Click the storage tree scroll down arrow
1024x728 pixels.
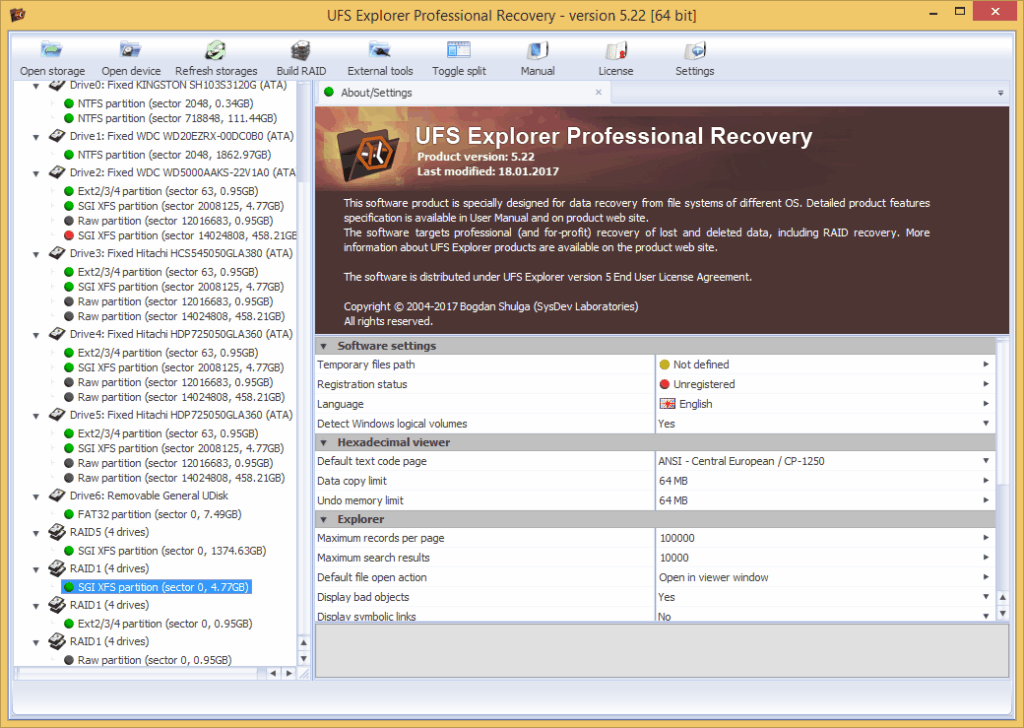(x=304, y=658)
